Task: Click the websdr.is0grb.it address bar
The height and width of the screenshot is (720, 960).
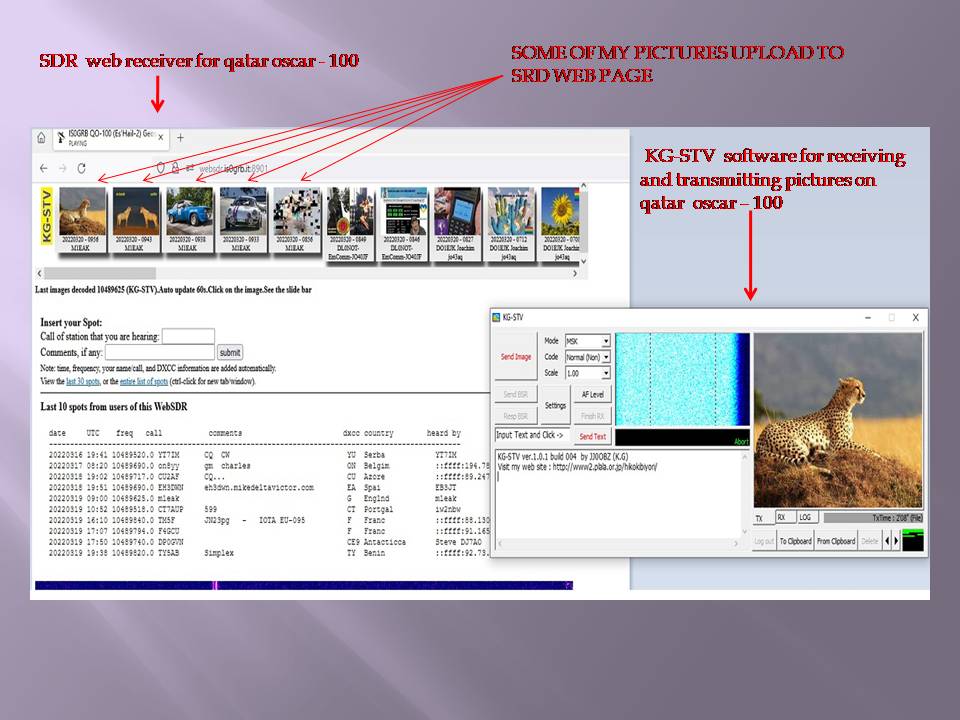Action: click(x=233, y=168)
